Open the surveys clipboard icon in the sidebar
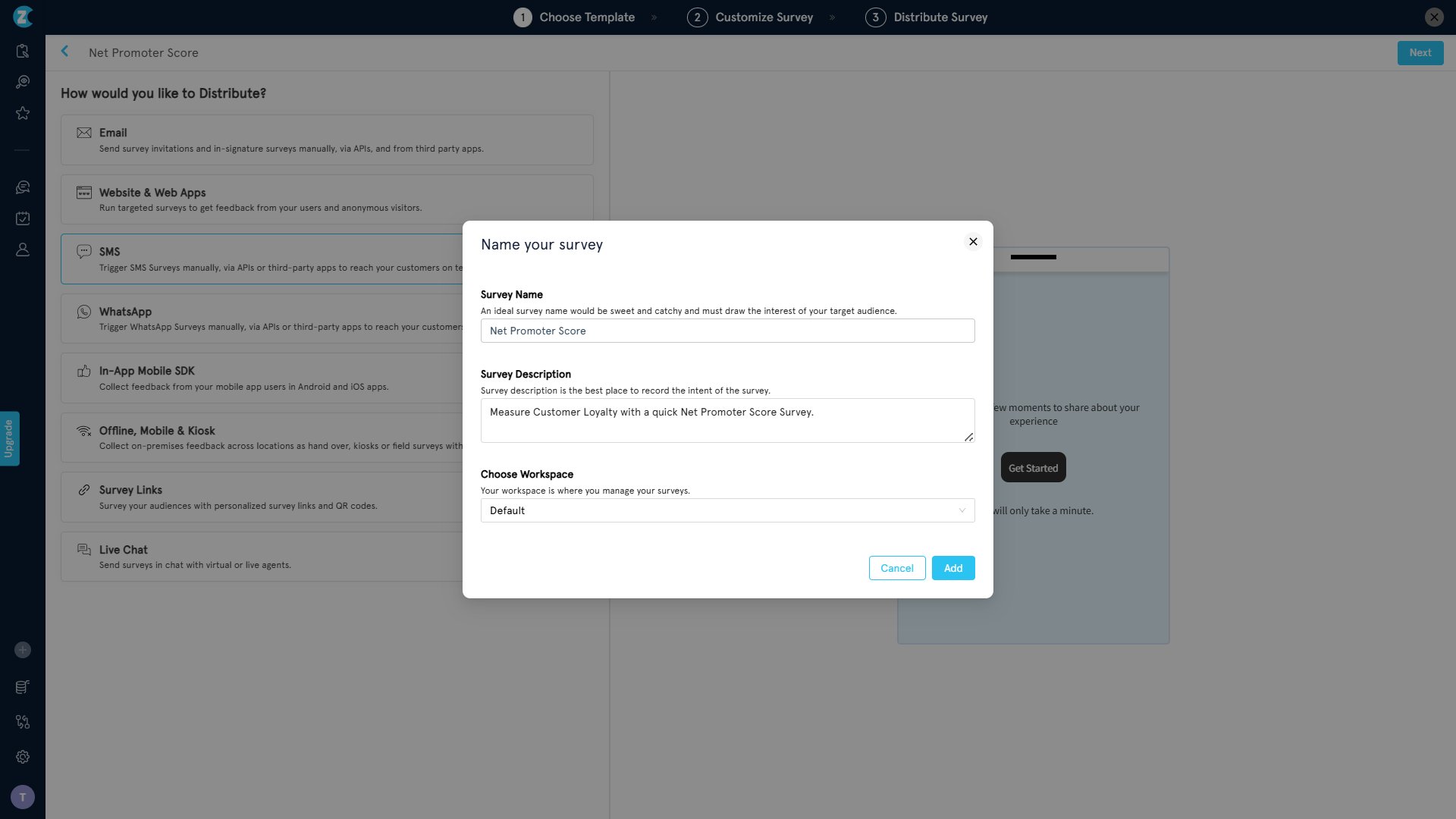1456x819 pixels. 23,51
